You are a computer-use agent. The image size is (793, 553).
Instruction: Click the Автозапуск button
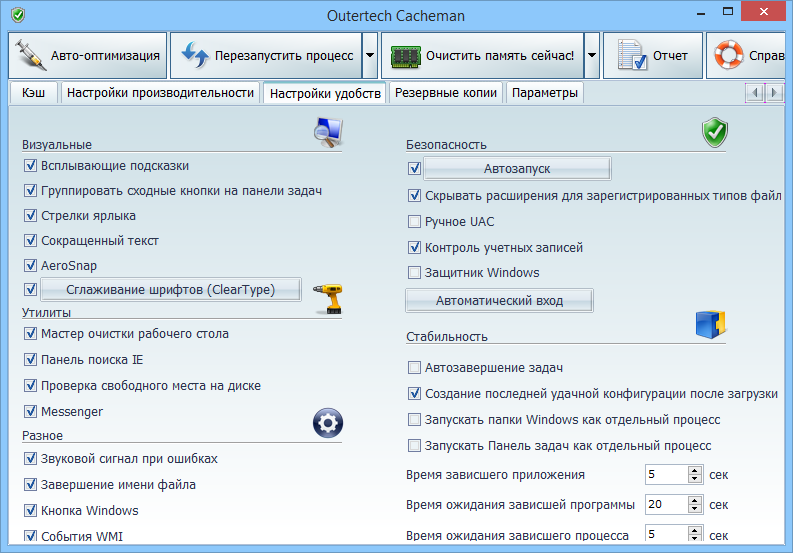click(x=517, y=168)
